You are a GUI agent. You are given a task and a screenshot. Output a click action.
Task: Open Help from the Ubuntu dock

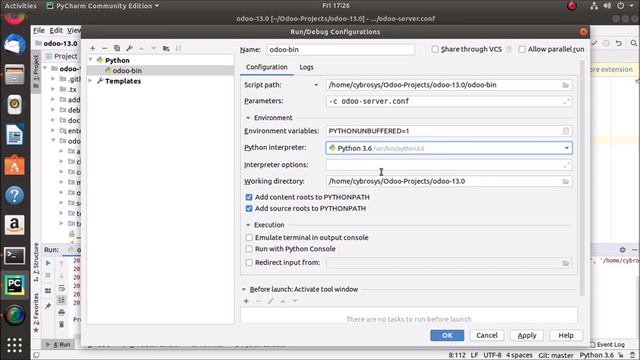(x=14, y=196)
